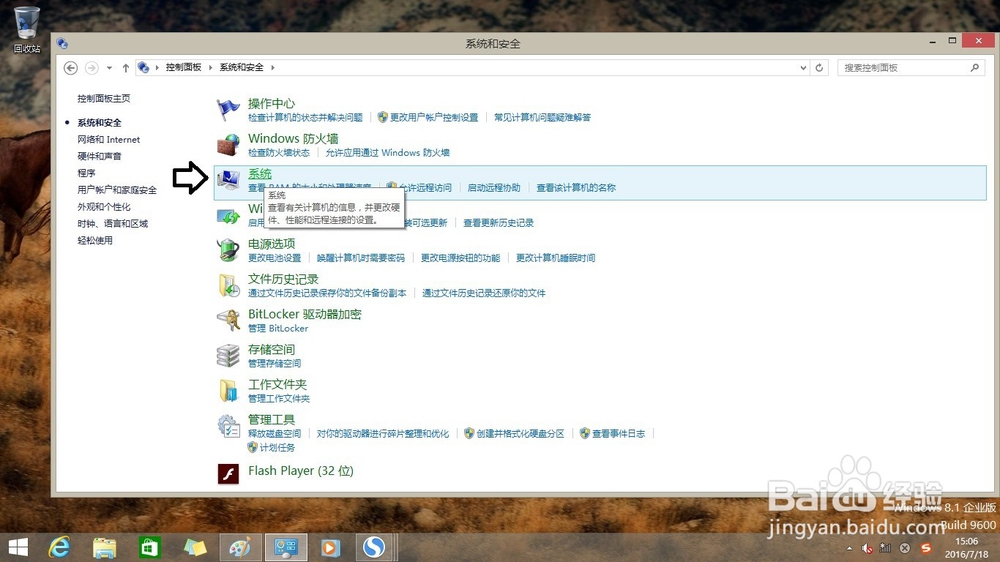Open the Windows 防火墙 heading link
The height and width of the screenshot is (562, 1000).
(293, 138)
